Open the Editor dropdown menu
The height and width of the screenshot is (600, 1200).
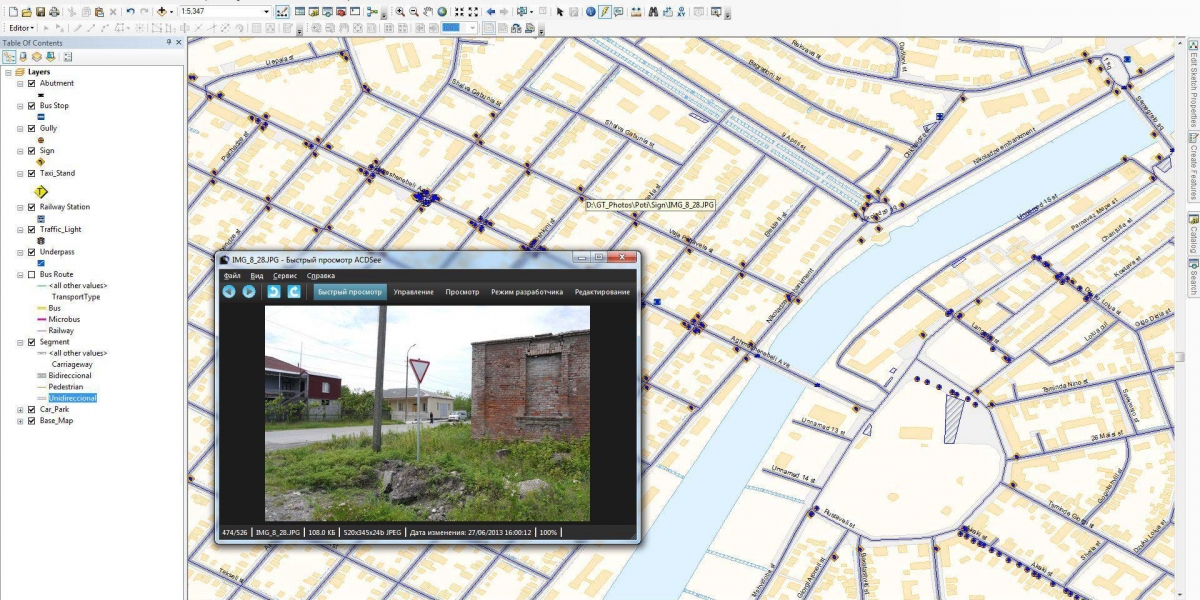coord(22,28)
